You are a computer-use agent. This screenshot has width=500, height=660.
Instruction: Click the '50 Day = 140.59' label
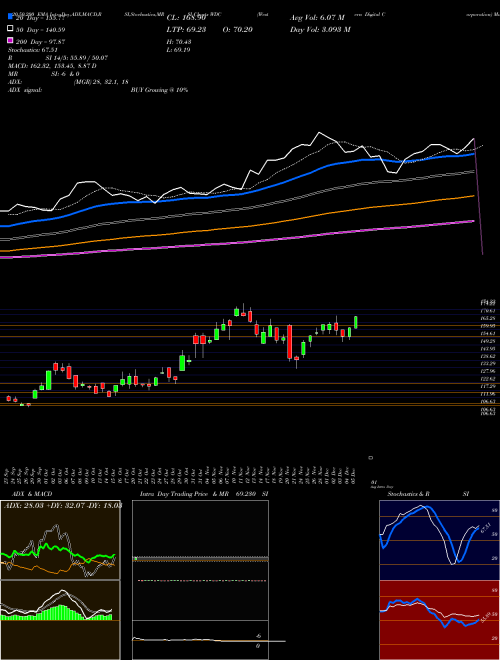coord(40,30)
